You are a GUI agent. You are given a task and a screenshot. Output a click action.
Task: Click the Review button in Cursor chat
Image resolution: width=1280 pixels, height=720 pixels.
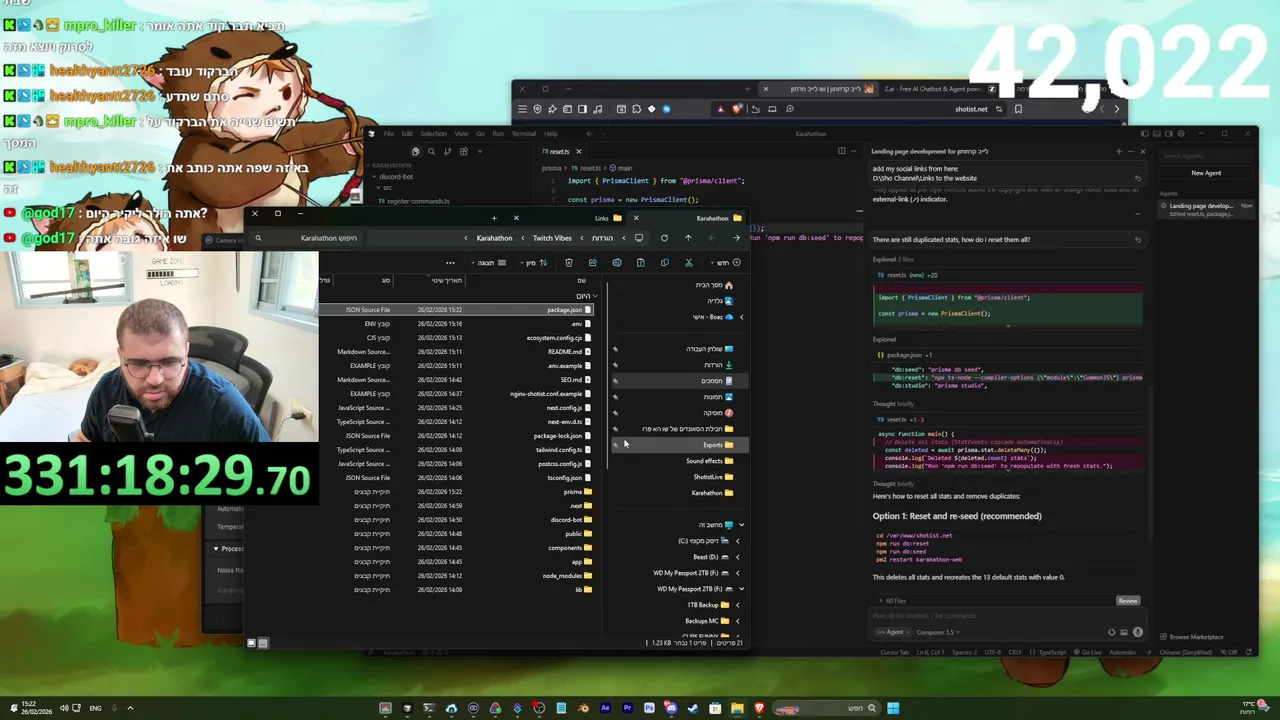(1128, 601)
